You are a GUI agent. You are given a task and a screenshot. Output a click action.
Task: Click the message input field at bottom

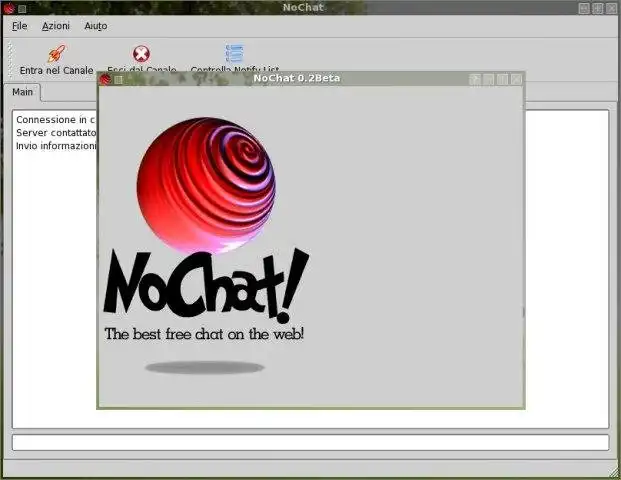(x=310, y=442)
